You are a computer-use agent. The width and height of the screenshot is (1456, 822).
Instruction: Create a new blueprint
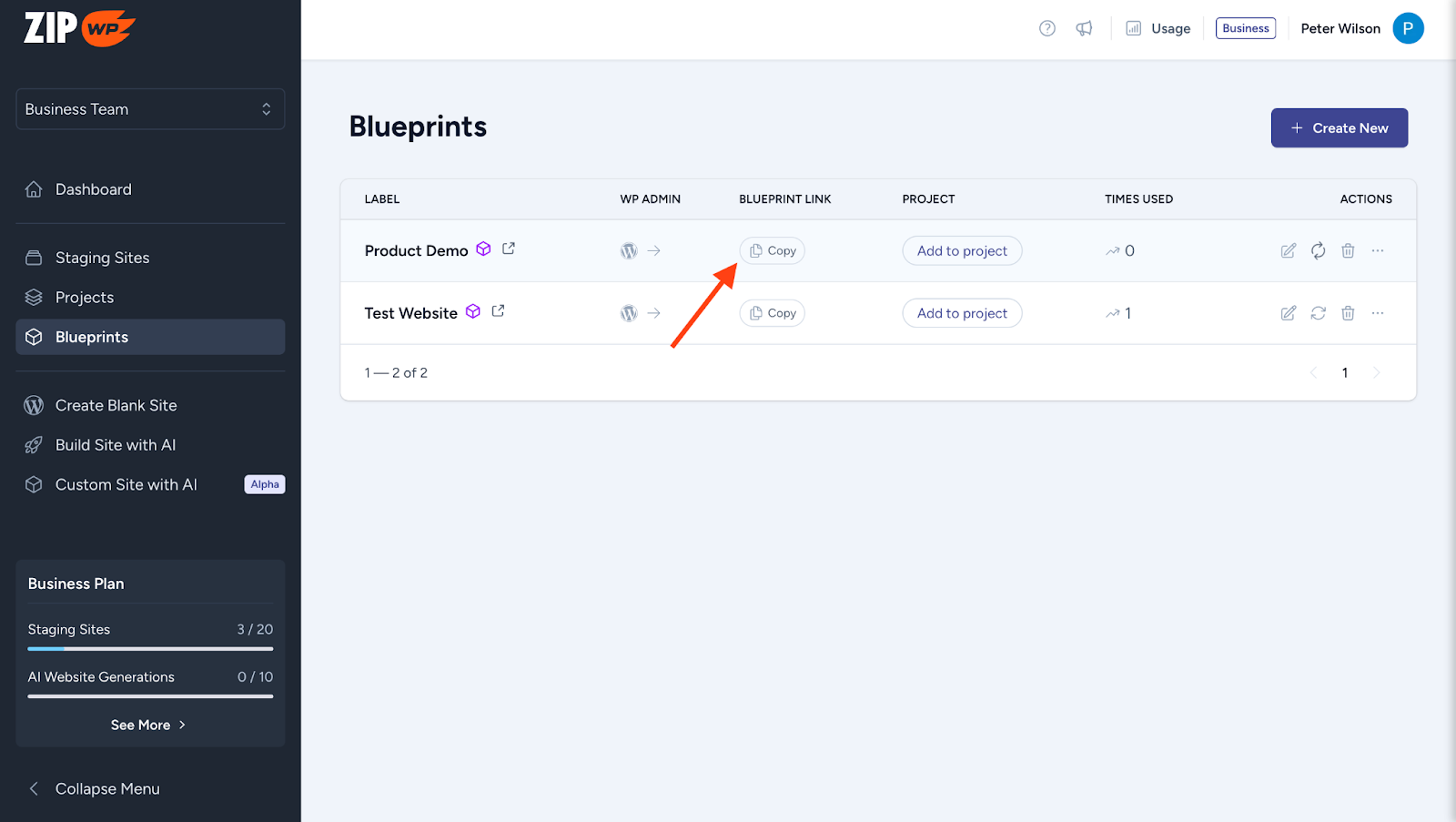tap(1339, 127)
